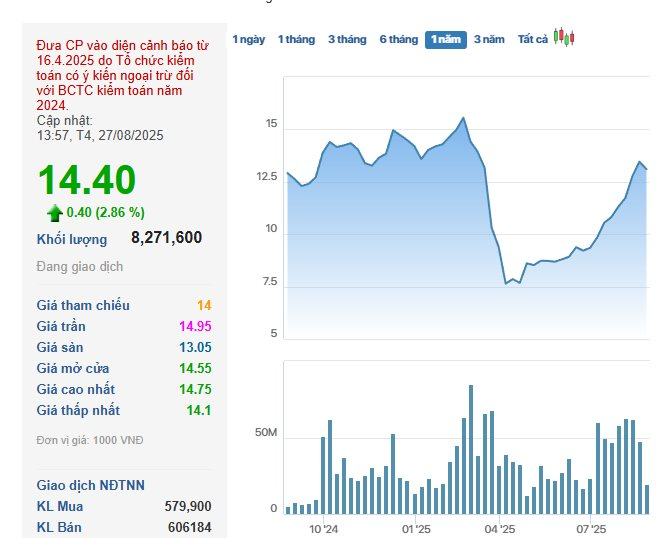Screen dimensions: 660x538
Task: Switch chart to 3 tháng range
Action: coord(347,39)
